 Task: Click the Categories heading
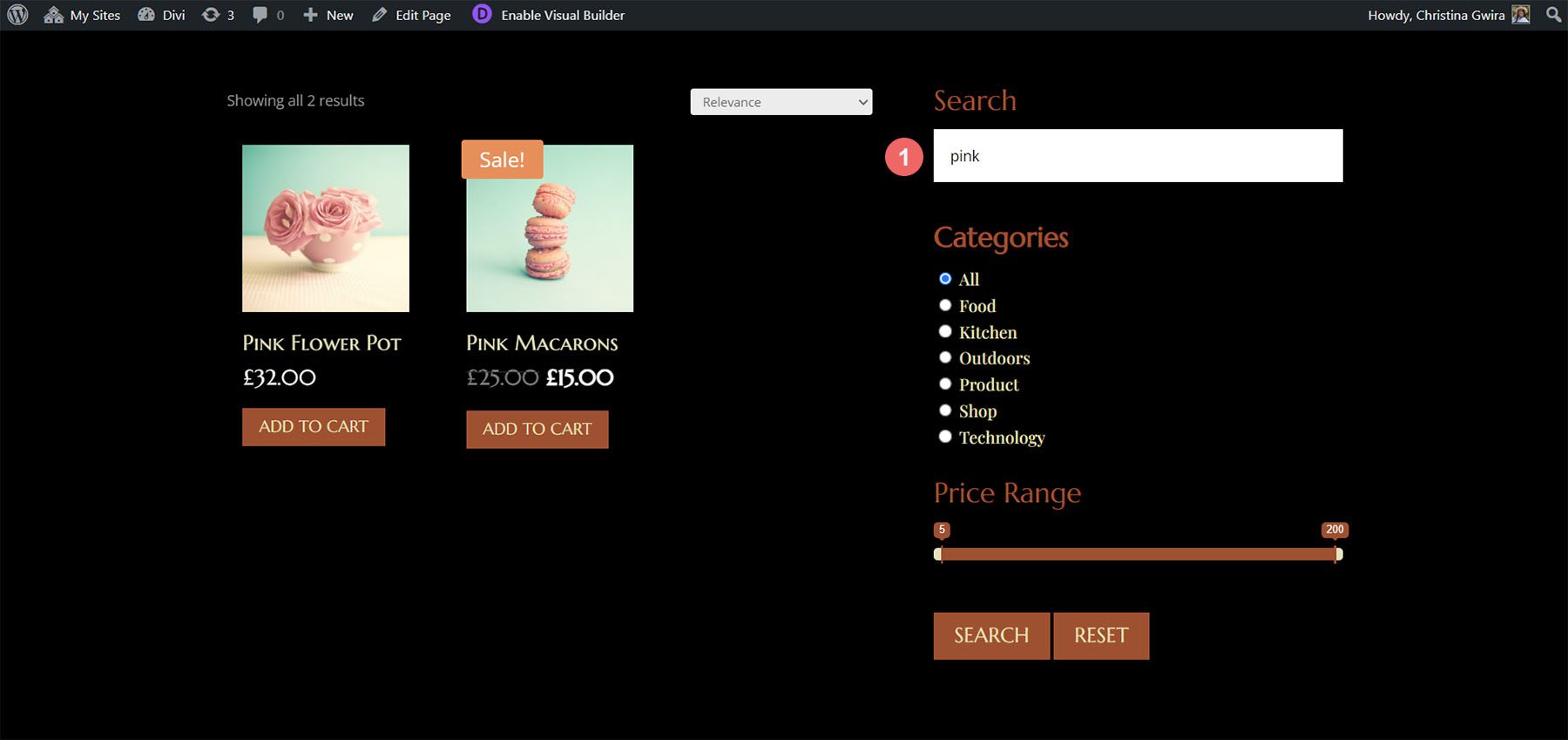click(x=1001, y=238)
